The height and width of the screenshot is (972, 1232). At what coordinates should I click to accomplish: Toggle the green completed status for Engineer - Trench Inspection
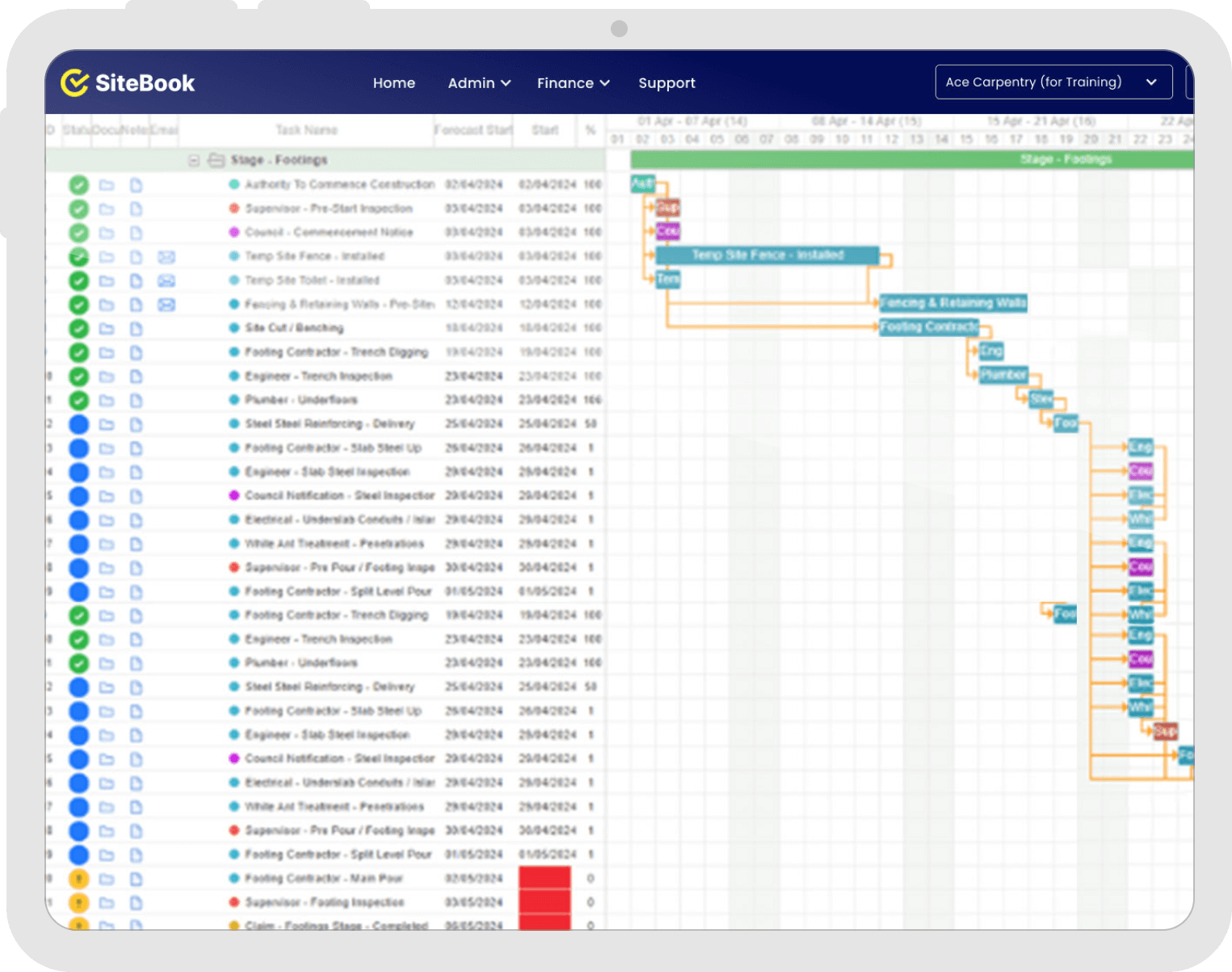[78, 376]
